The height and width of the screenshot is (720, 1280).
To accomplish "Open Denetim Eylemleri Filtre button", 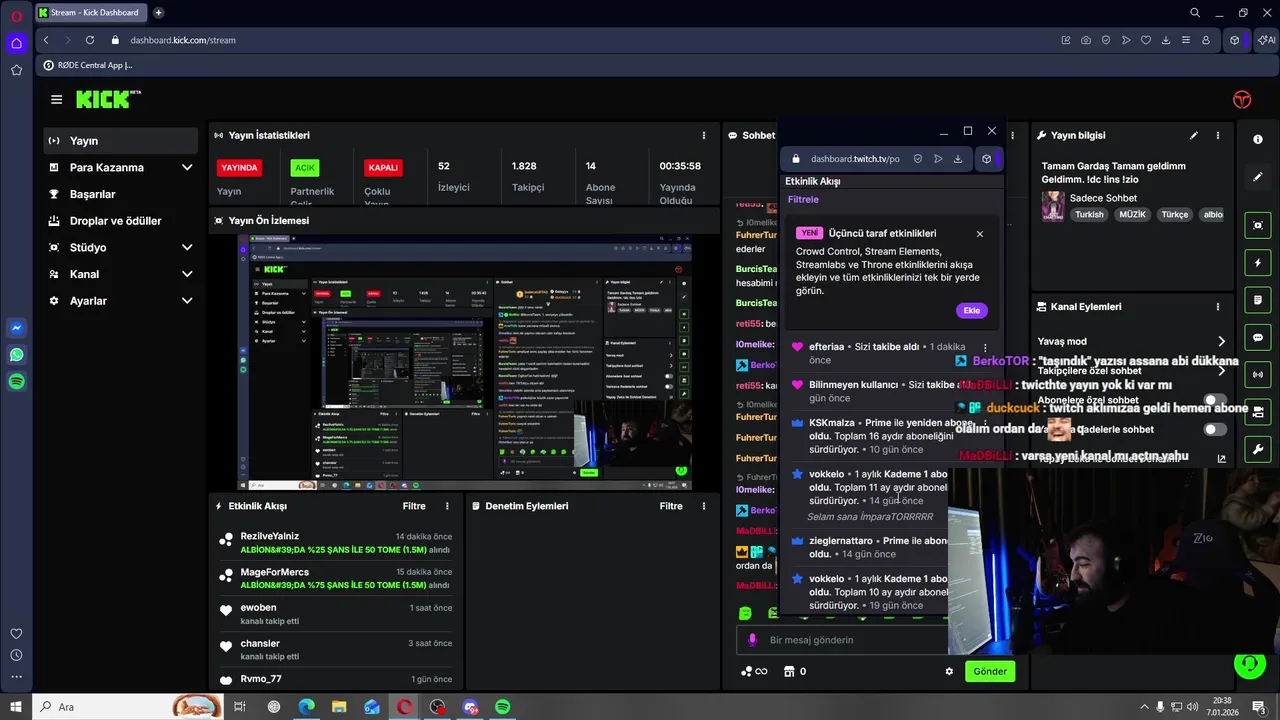I will 671,506.
